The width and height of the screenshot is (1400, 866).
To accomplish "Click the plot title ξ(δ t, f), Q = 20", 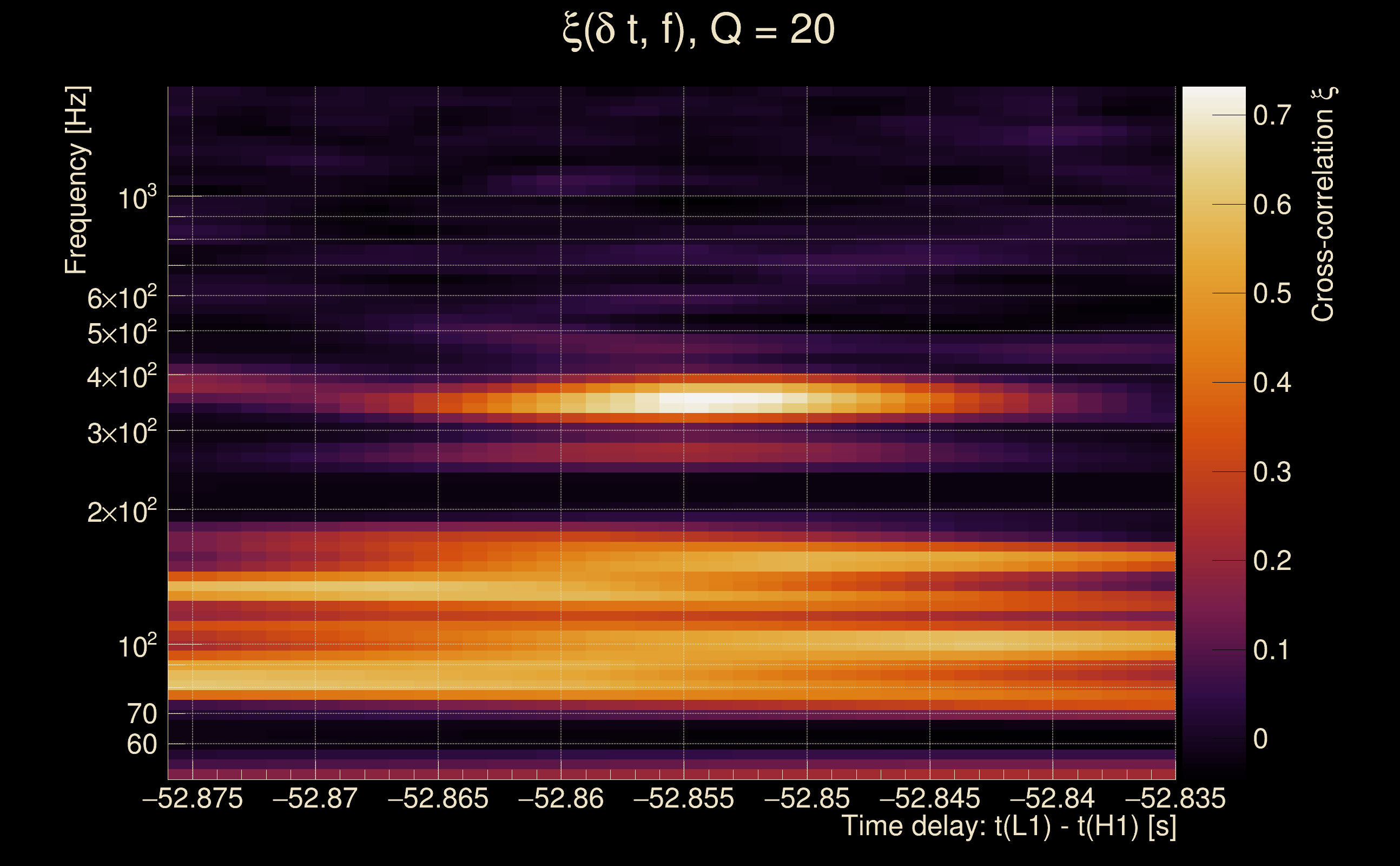I will click(x=698, y=30).
